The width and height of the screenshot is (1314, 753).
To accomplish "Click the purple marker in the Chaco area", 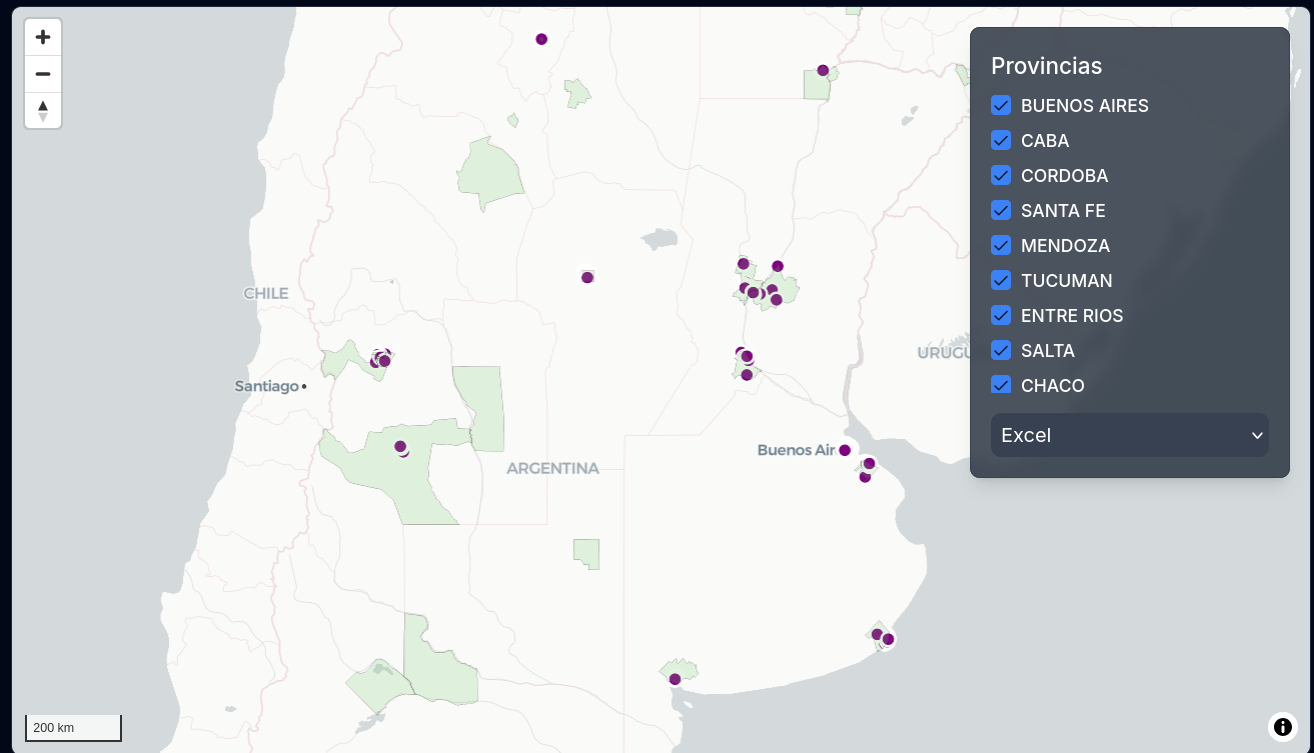I will [823, 70].
